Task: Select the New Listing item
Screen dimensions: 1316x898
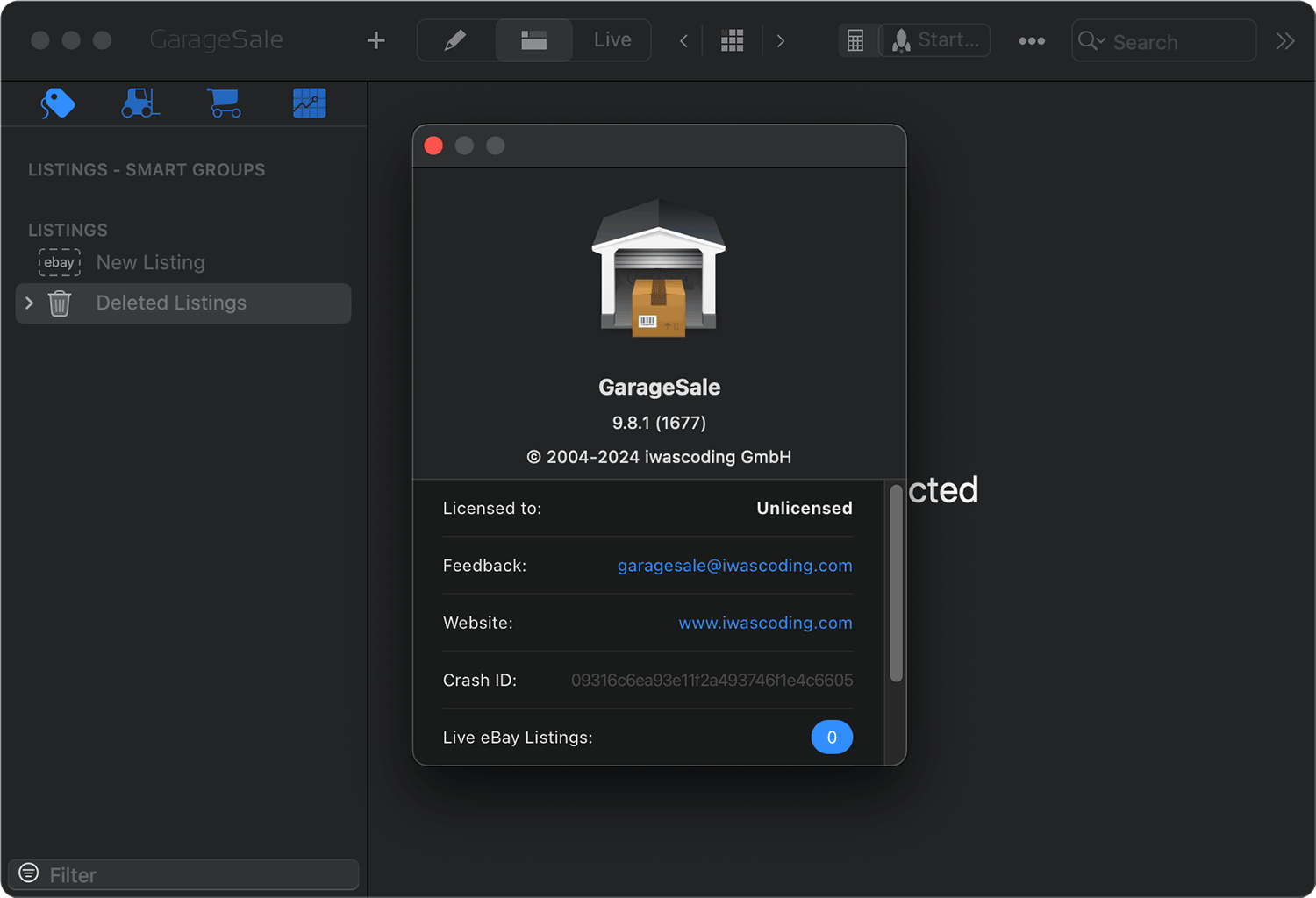Action: pos(150,262)
